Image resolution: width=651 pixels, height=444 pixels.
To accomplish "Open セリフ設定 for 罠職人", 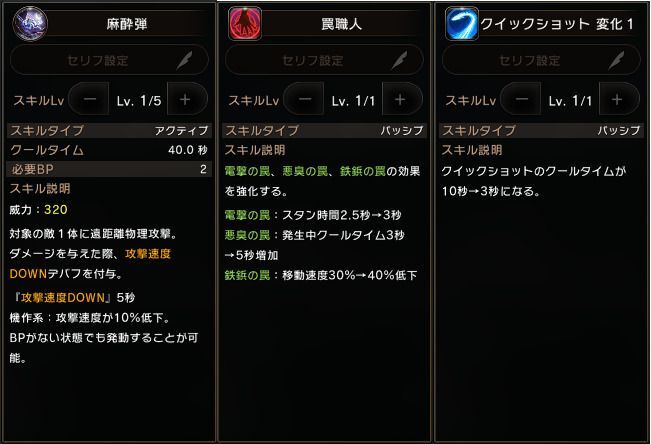I will pos(315,59).
